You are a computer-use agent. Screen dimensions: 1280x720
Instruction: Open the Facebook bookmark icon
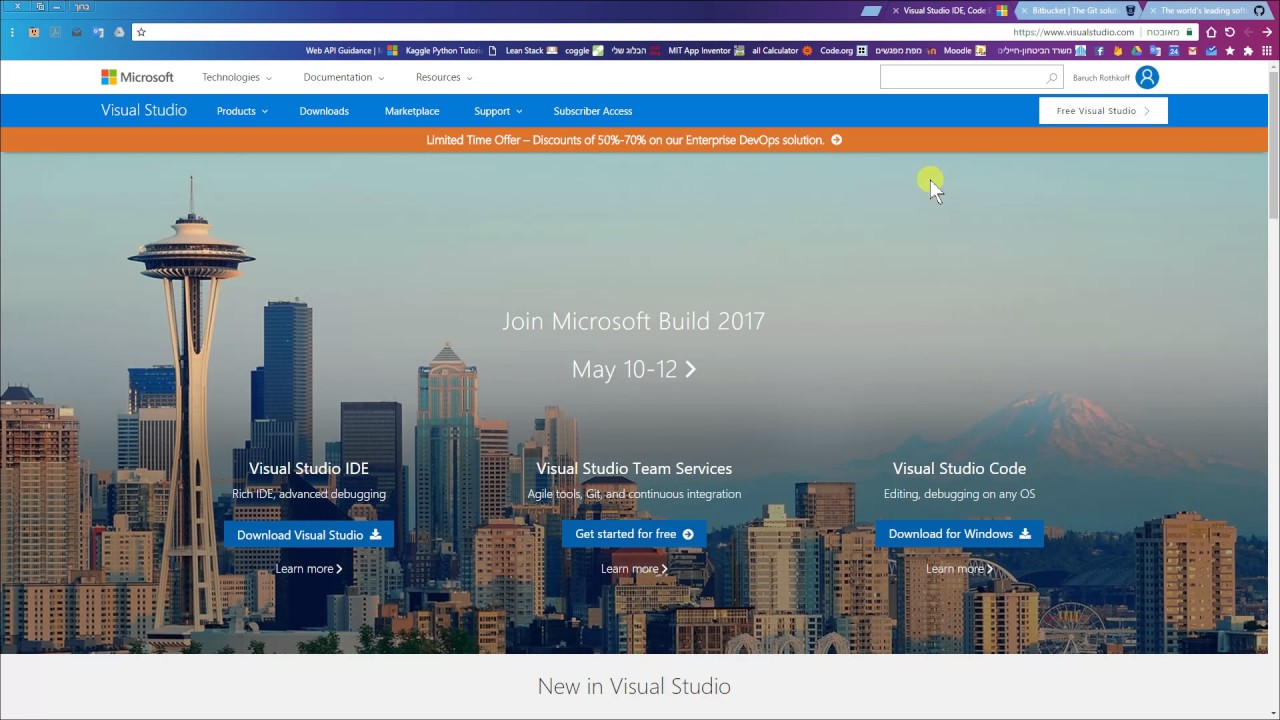[x=1100, y=51]
